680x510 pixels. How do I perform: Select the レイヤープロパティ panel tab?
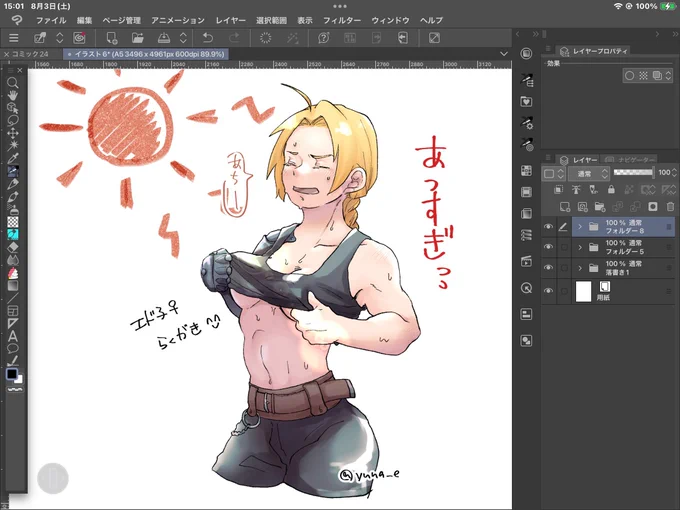(x=594, y=51)
